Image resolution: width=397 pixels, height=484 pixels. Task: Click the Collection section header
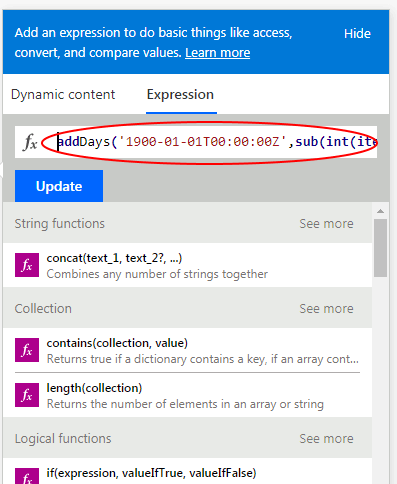pos(43,309)
